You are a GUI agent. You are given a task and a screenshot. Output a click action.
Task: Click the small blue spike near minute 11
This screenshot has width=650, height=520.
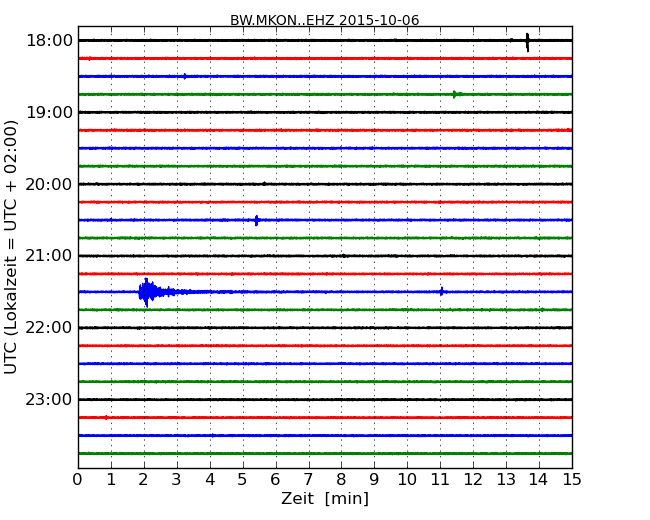pos(442,292)
